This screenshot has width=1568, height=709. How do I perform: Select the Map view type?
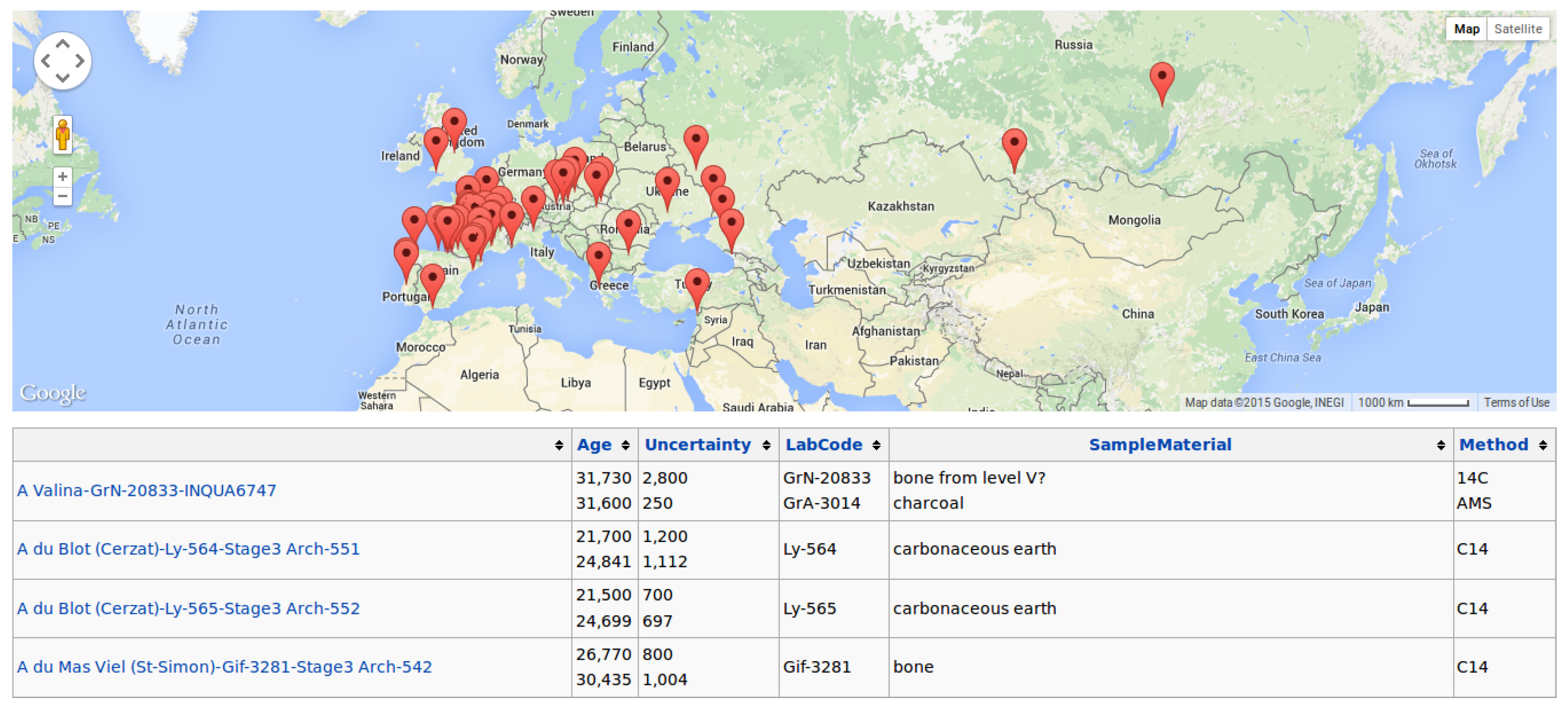pos(1466,29)
